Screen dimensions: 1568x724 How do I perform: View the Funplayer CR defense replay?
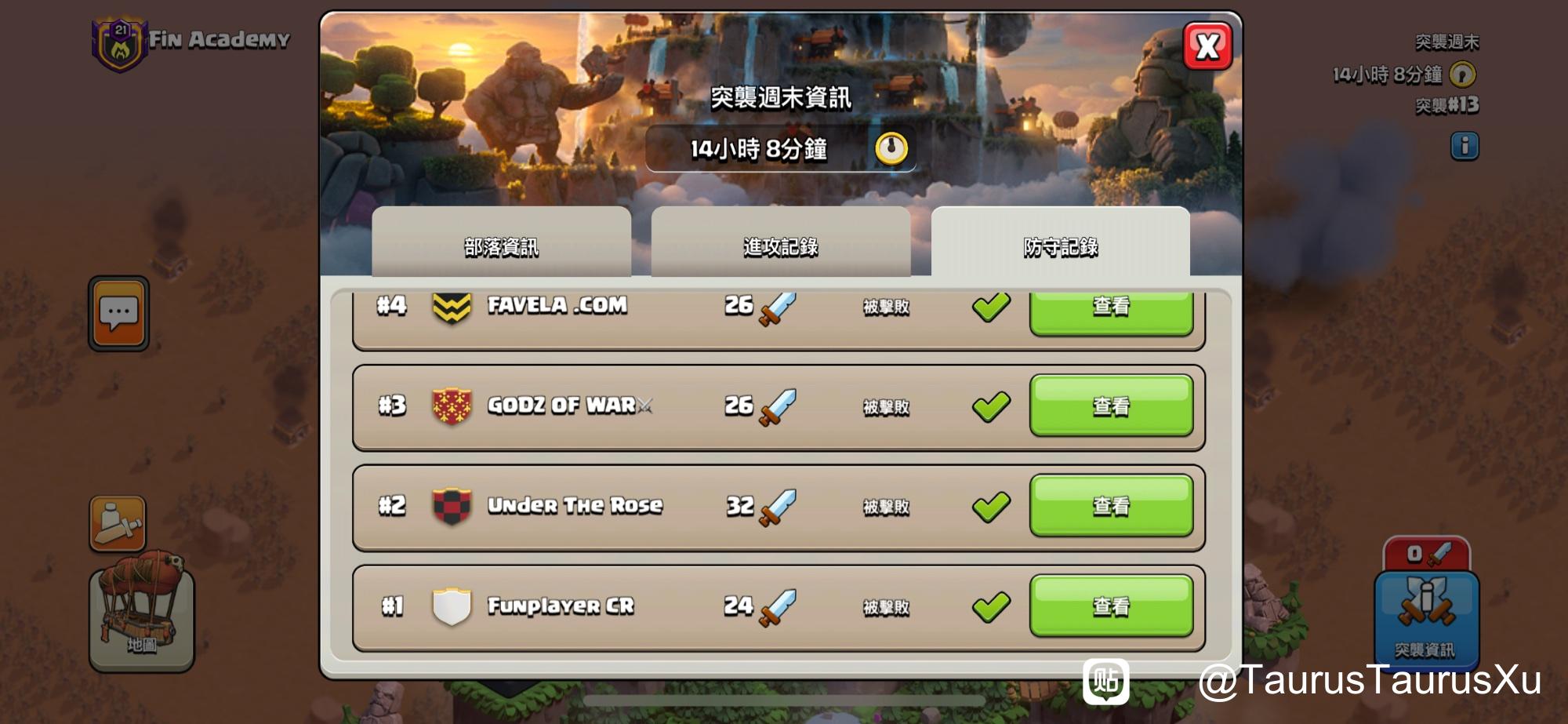pos(1112,606)
